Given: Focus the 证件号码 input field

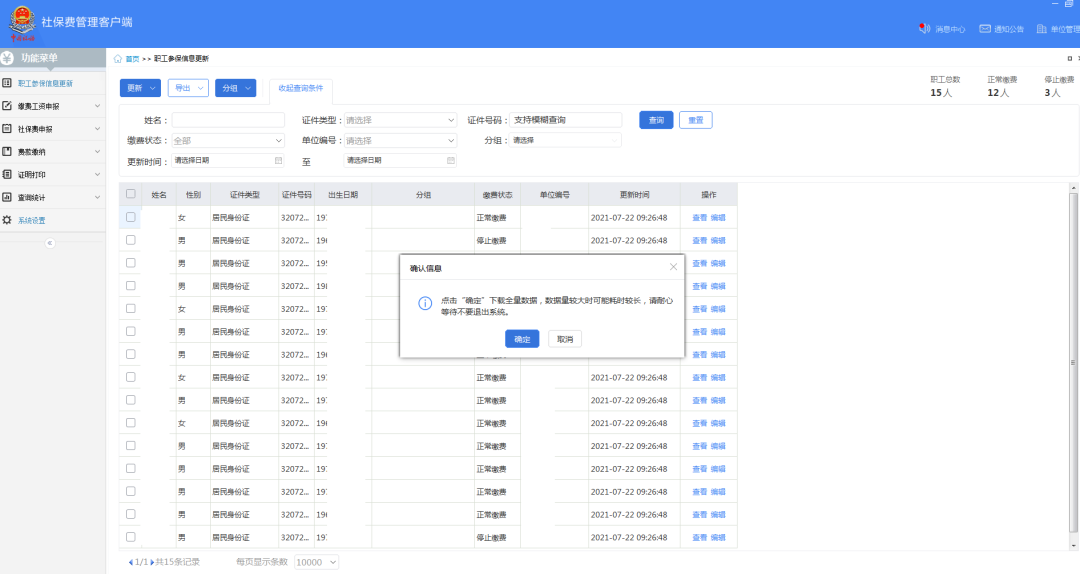Looking at the screenshot, I should tap(565, 120).
